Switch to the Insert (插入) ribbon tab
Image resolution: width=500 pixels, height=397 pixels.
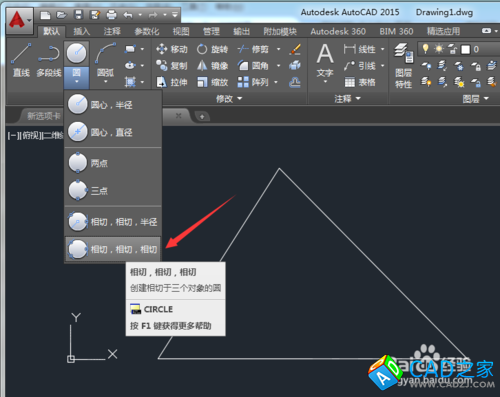82,32
